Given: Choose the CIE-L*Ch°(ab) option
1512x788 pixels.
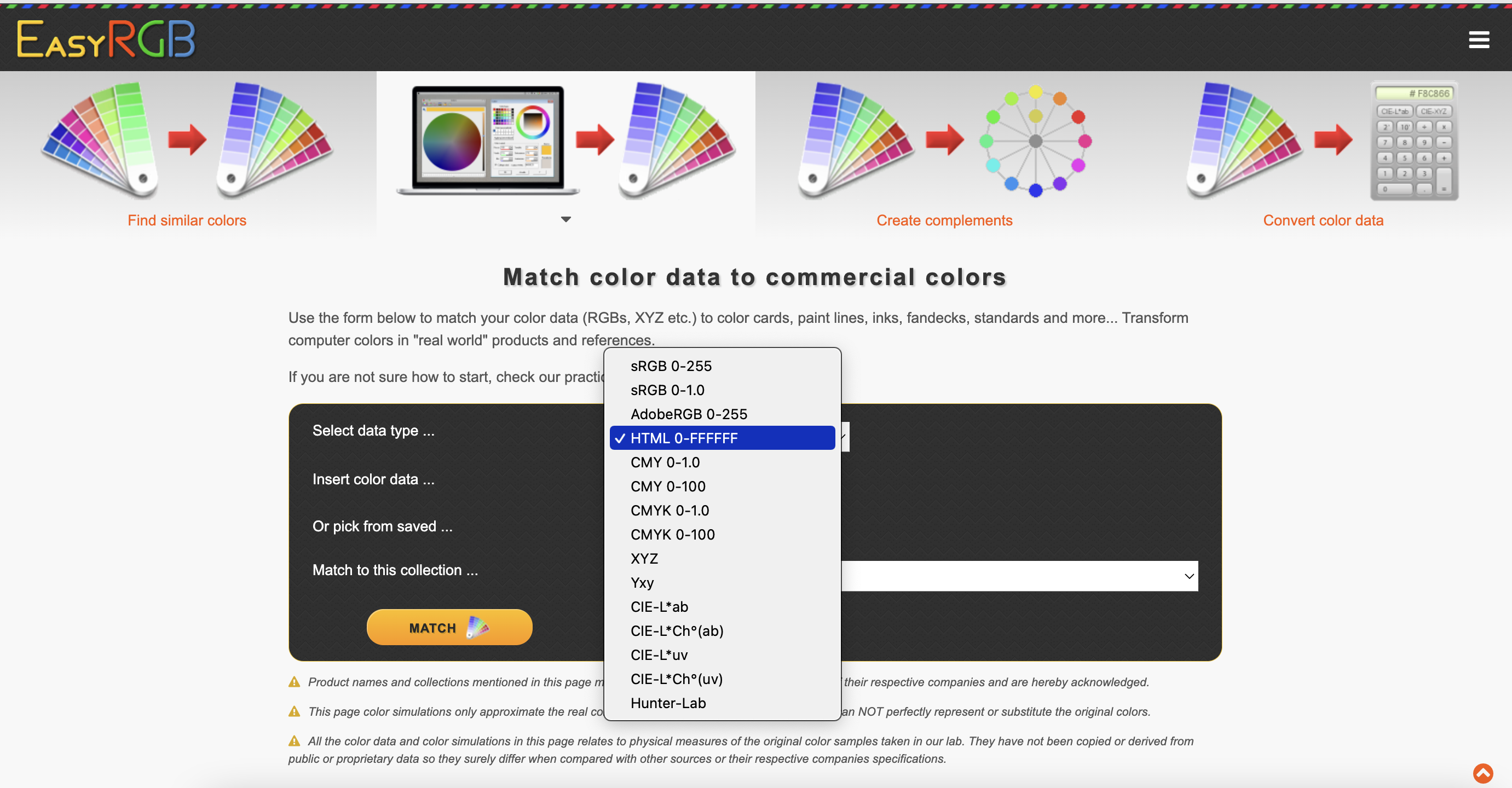Looking at the screenshot, I should [x=722, y=630].
